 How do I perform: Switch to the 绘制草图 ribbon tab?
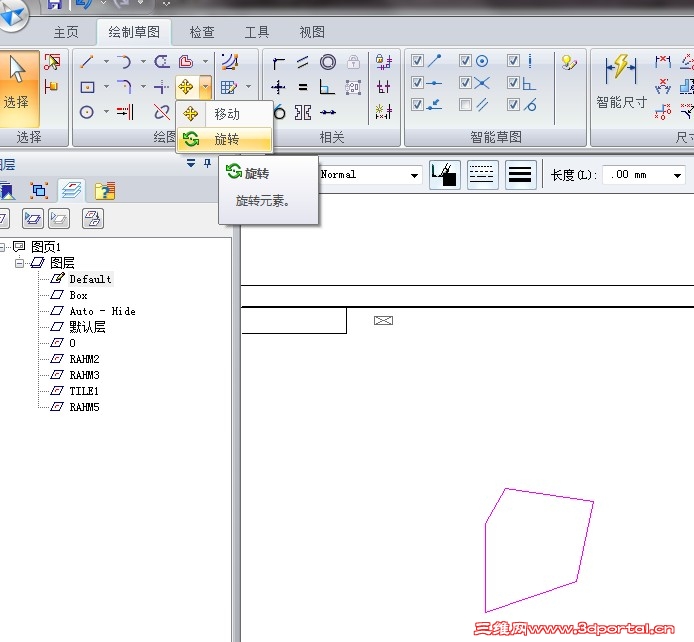134,32
